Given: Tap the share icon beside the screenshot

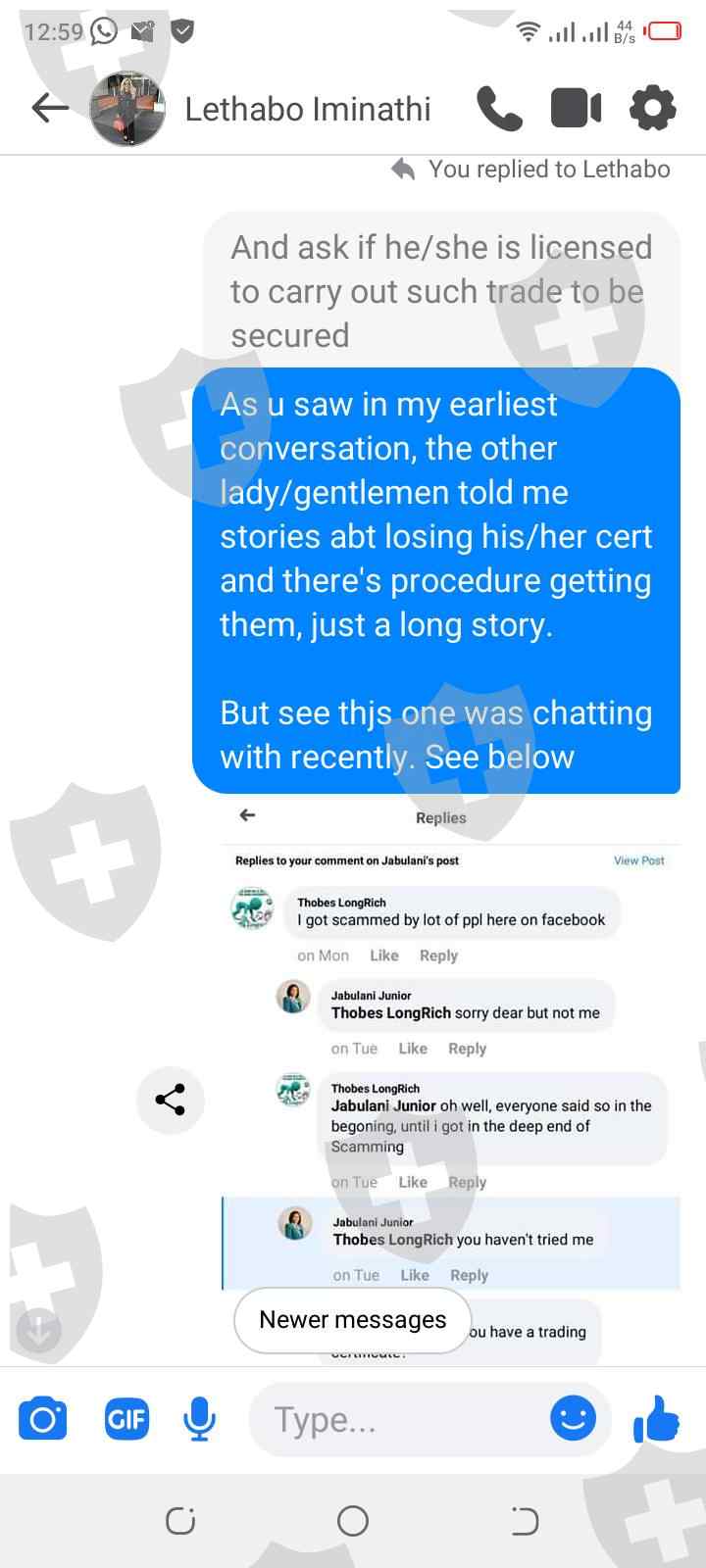Looking at the screenshot, I should tap(170, 1100).
